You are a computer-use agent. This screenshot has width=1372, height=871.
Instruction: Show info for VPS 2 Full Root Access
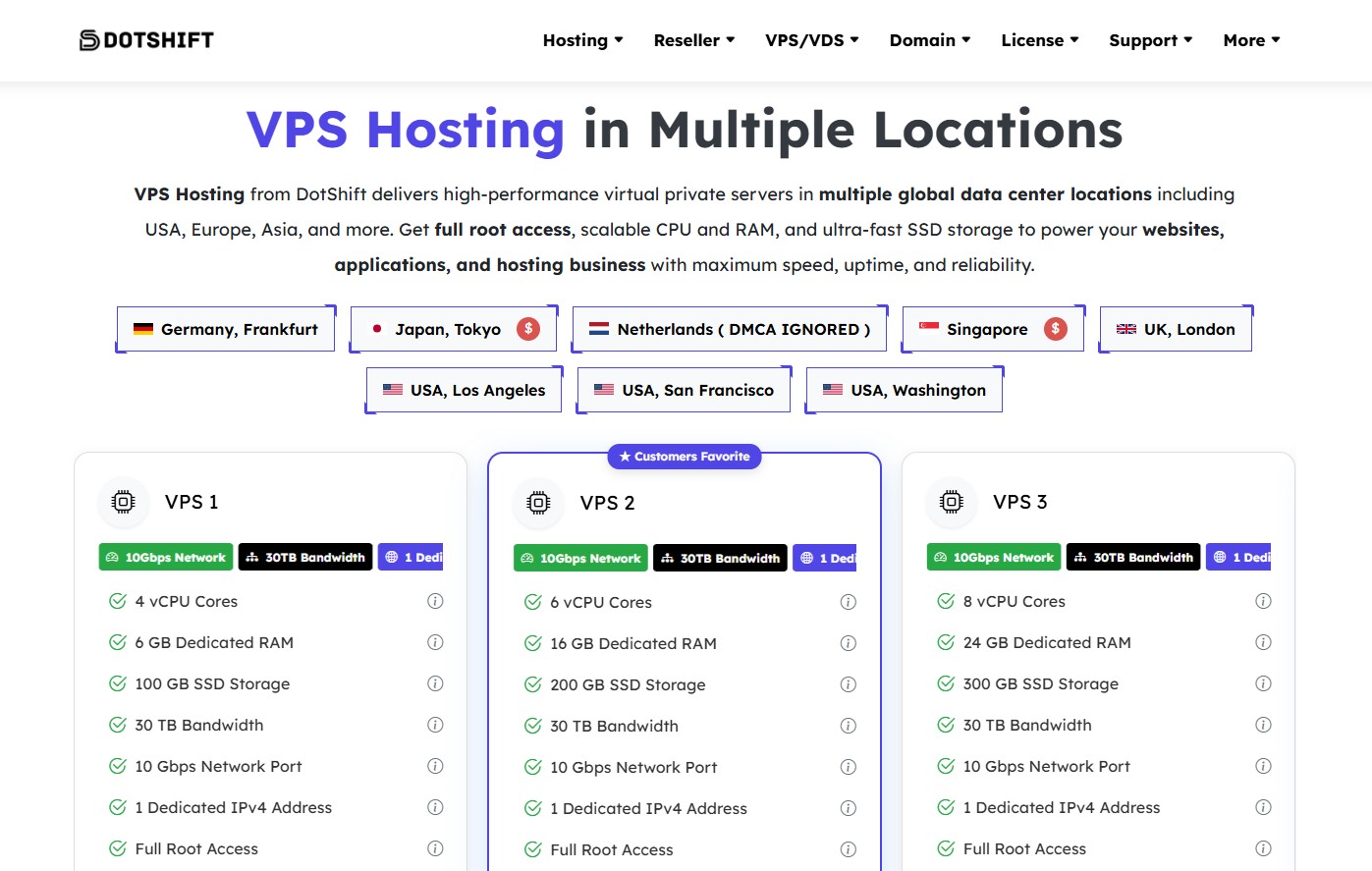pos(849,849)
